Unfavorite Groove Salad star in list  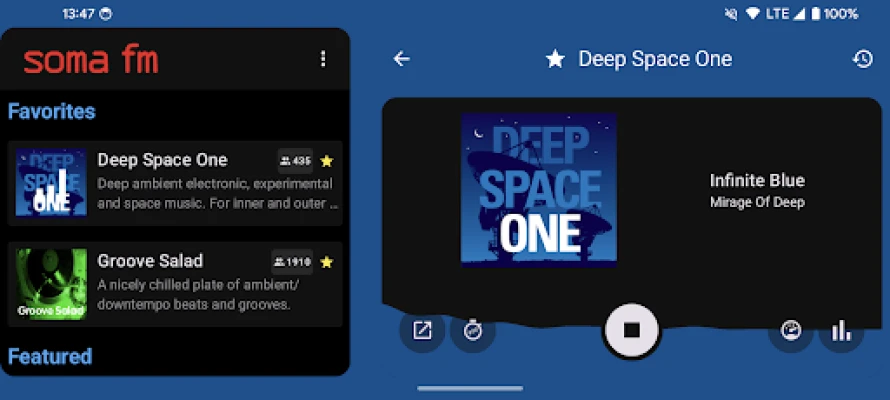(x=326, y=262)
